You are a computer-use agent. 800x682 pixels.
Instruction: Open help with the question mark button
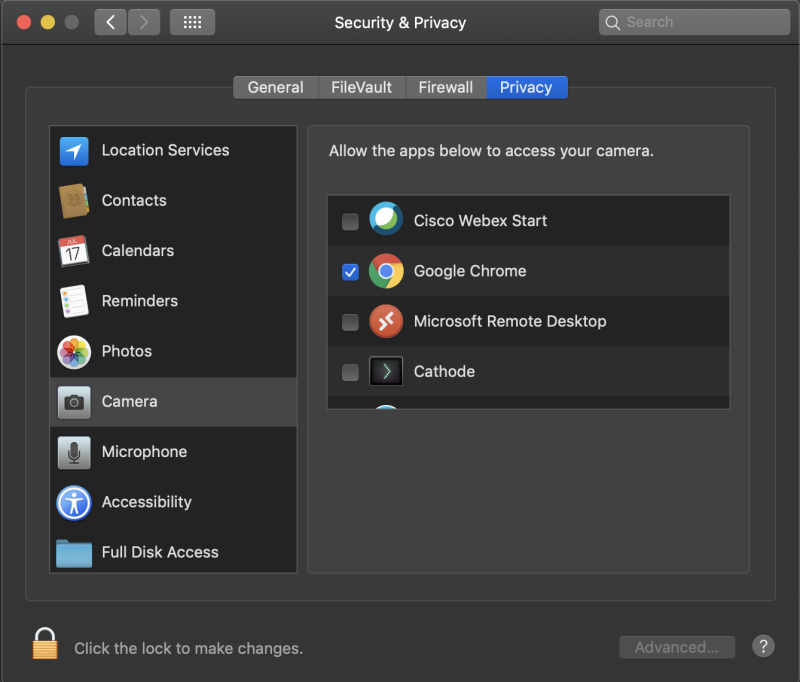point(763,647)
